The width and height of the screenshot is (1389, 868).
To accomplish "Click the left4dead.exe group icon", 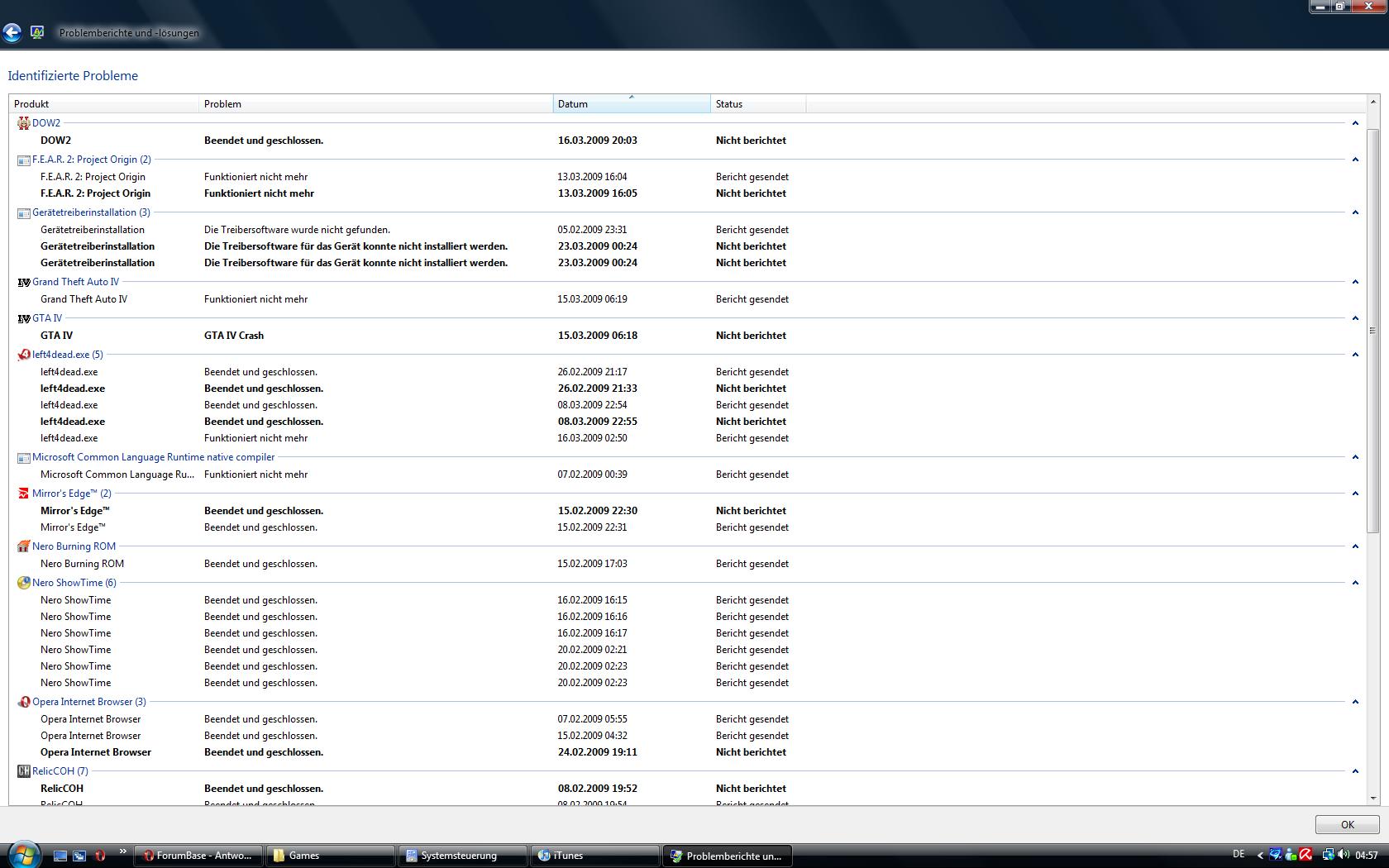I will [24, 355].
